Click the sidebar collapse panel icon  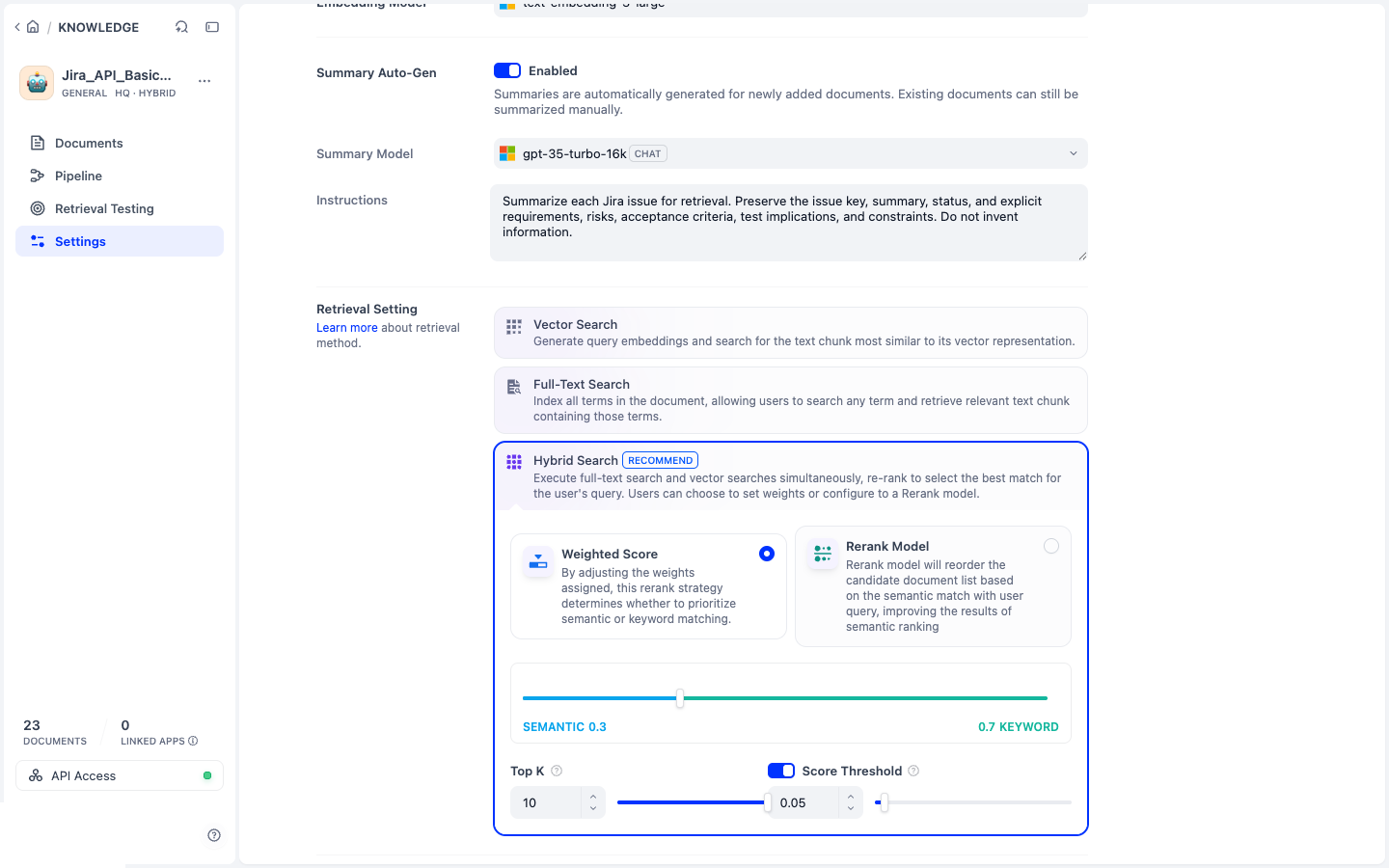coord(212,27)
